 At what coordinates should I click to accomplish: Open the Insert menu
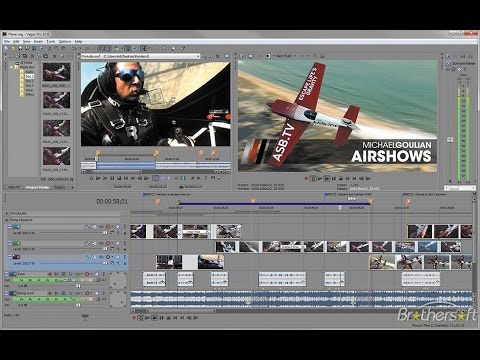pyautogui.click(x=38, y=41)
